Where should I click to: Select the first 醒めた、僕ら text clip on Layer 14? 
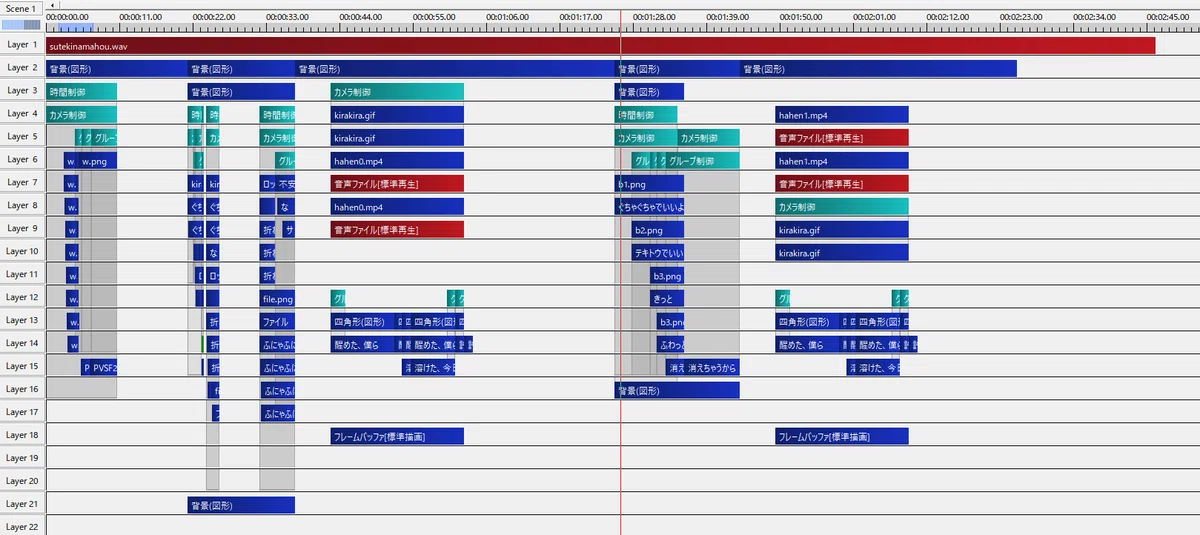click(x=363, y=345)
